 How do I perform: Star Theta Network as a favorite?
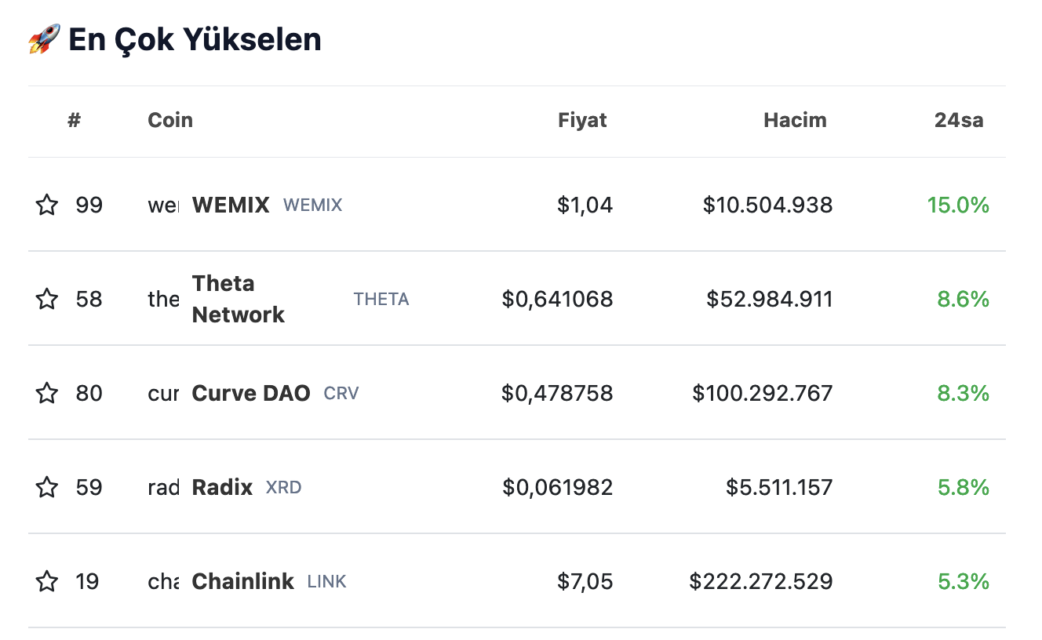tap(47, 299)
